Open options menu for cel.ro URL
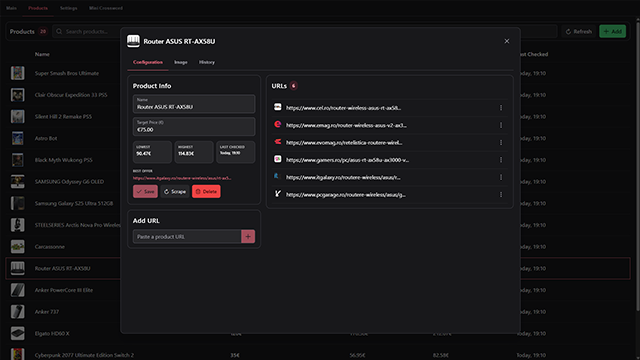This screenshot has height=360, width=640. 501,108
